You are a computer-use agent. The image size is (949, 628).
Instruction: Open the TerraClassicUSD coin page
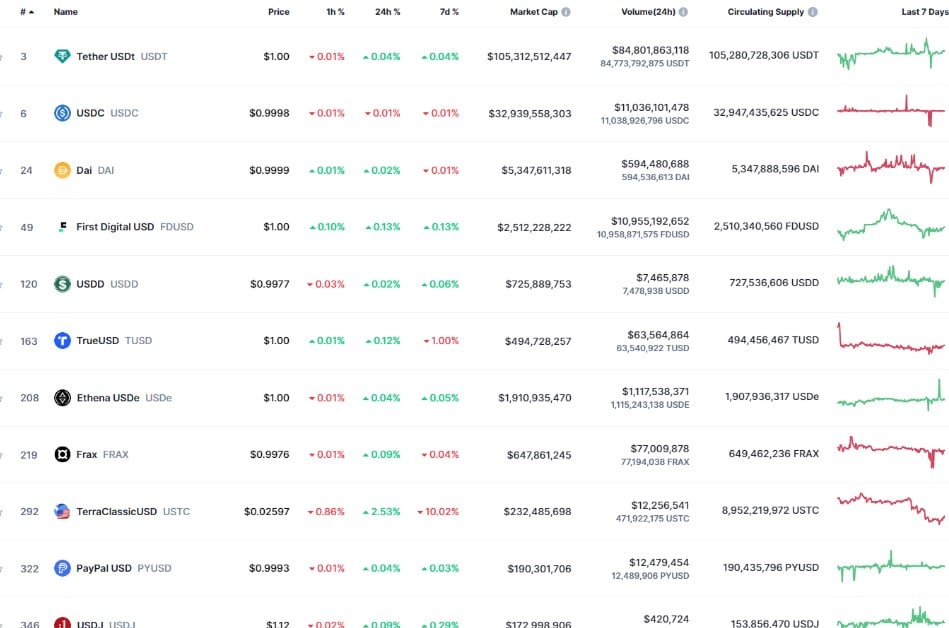tap(116, 512)
